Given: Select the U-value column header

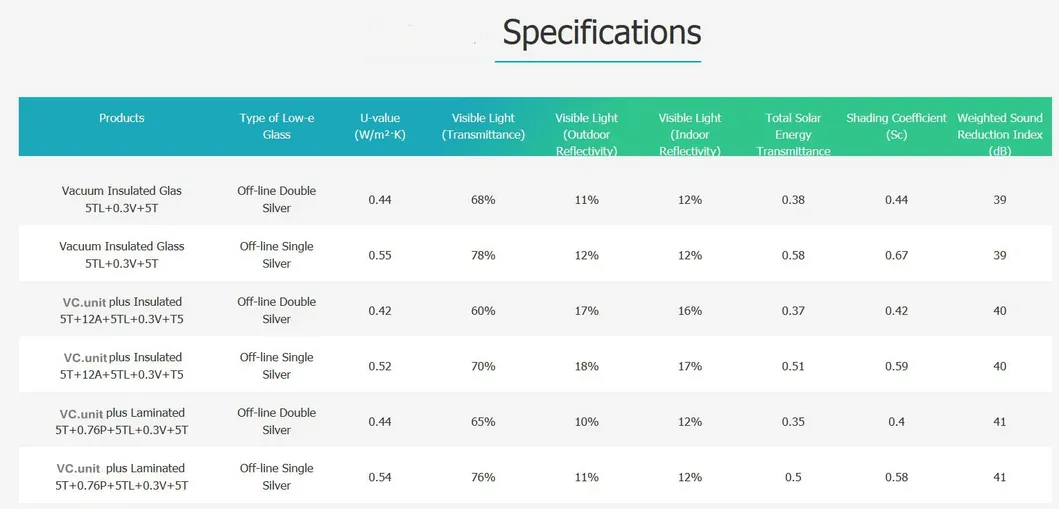Looking at the screenshot, I should (379, 126).
